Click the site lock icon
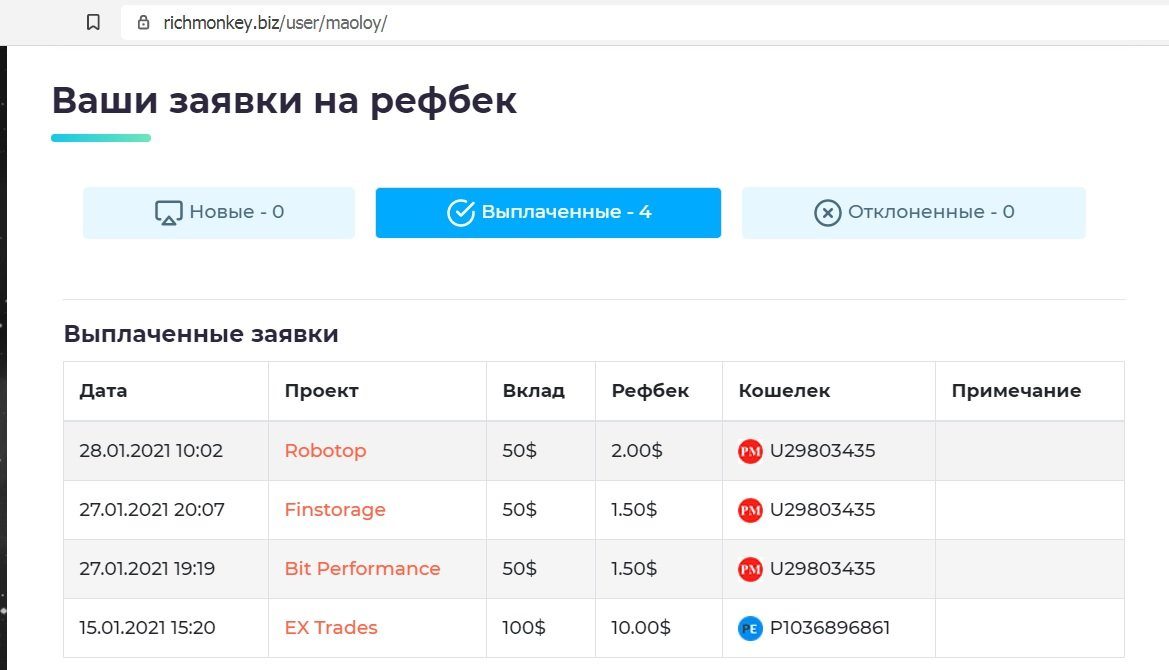1169x670 pixels. pyautogui.click(x=143, y=22)
